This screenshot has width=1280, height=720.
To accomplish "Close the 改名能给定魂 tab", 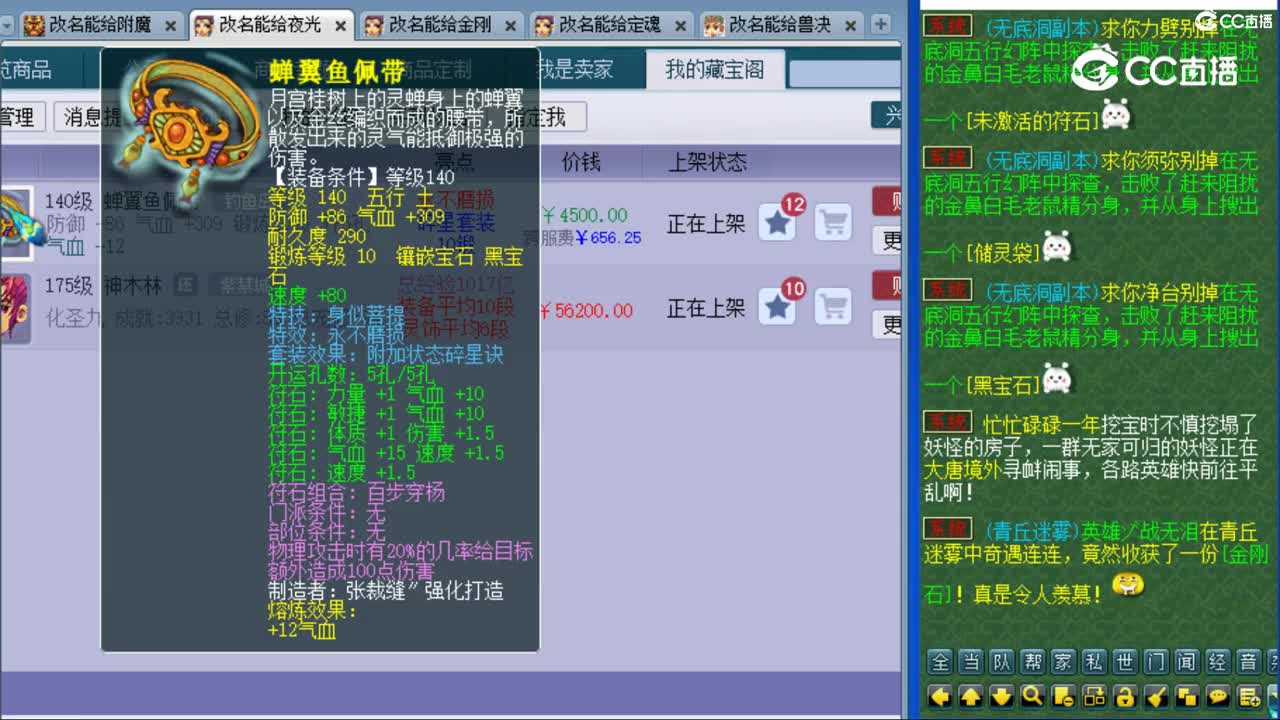I will (680, 26).
